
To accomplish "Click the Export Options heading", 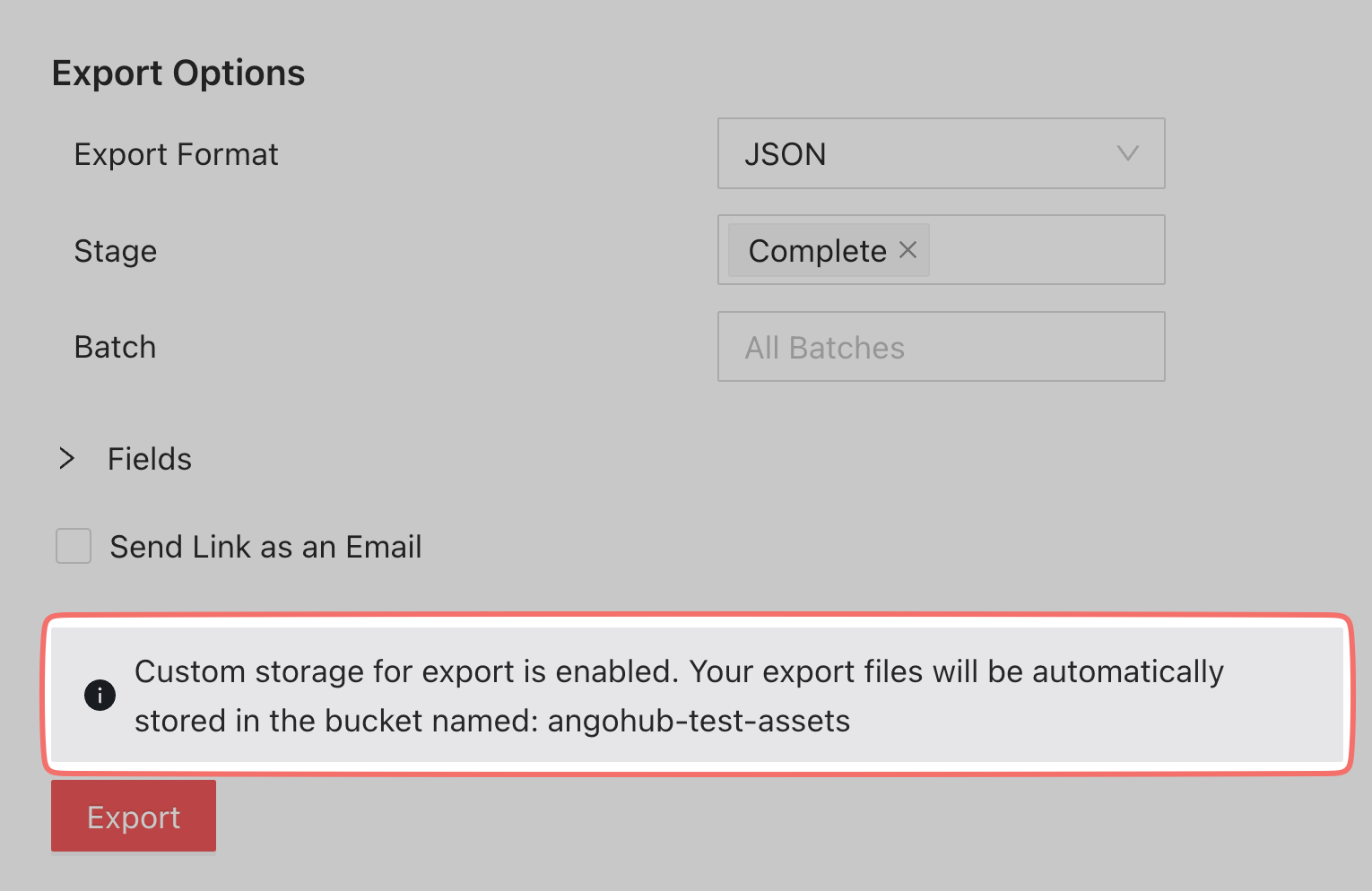I will (178, 73).
